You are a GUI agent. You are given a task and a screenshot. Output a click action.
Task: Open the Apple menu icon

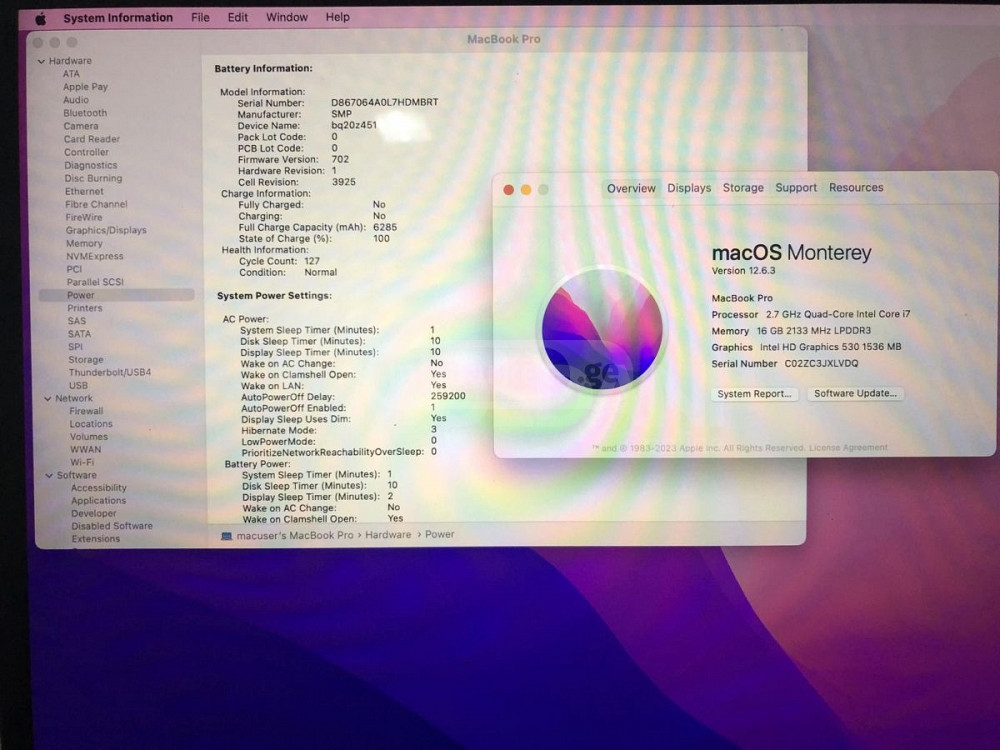click(x=41, y=18)
